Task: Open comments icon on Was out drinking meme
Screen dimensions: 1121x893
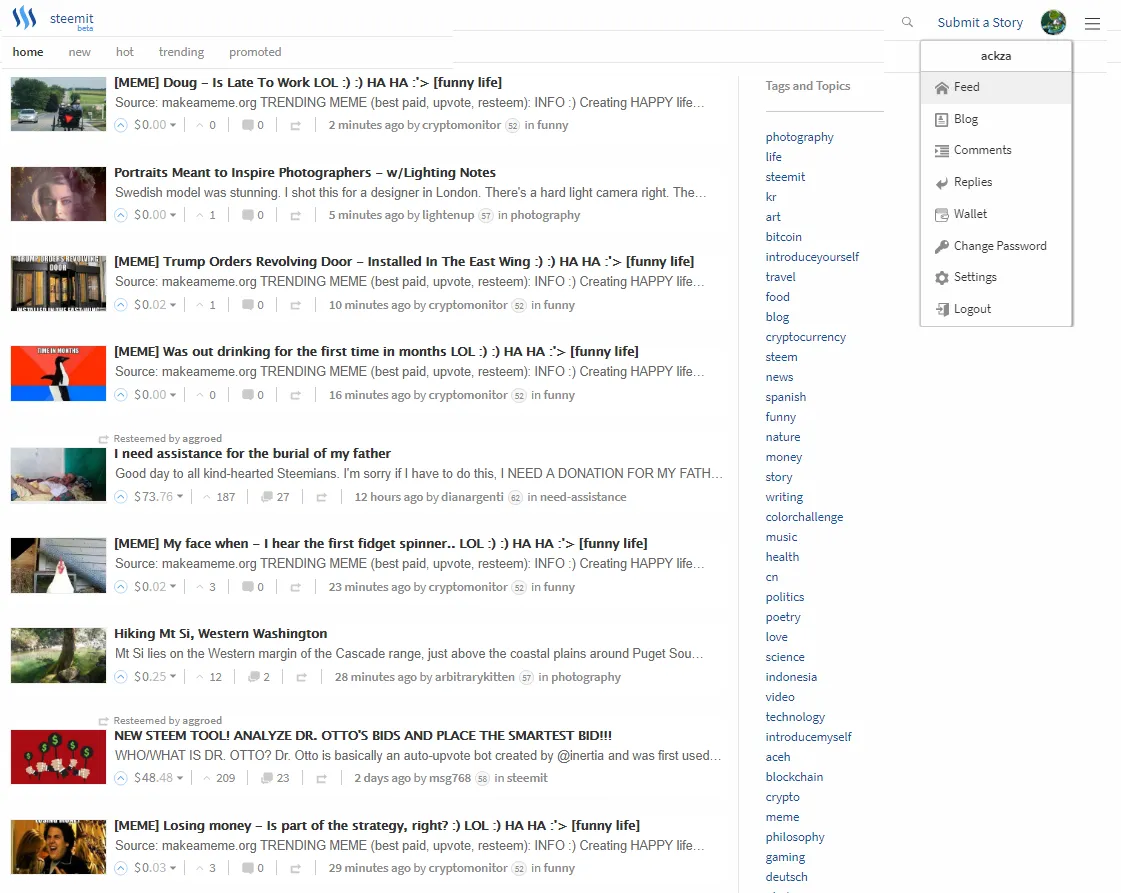Action: pos(247,395)
